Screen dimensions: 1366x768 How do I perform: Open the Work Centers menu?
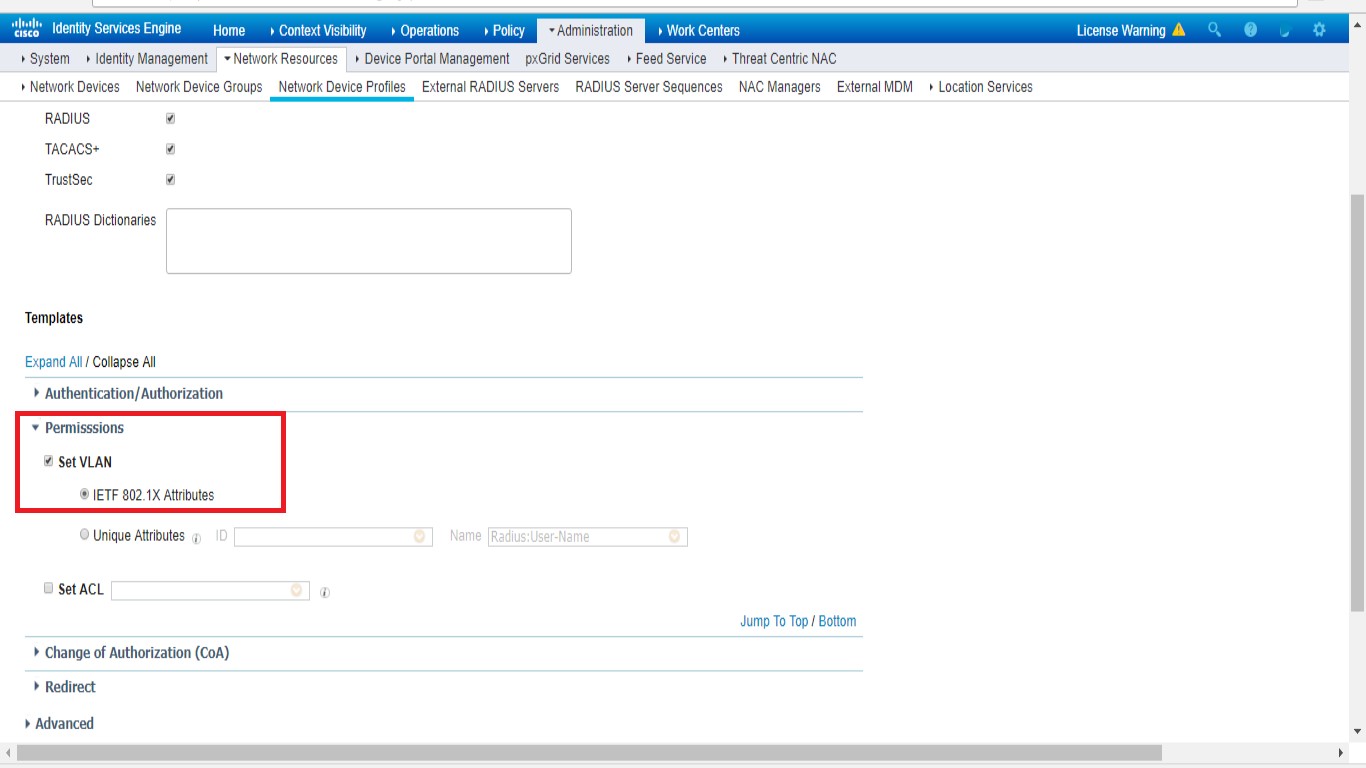tap(699, 30)
